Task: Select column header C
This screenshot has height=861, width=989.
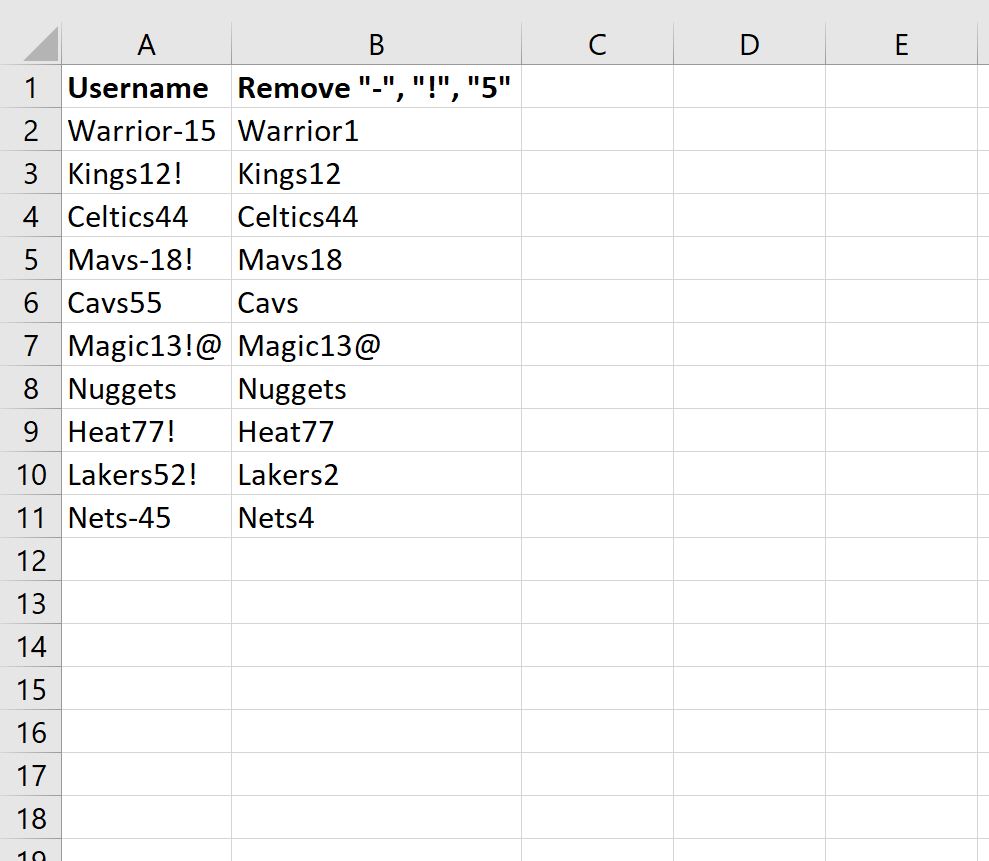Action: click(x=597, y=44)
